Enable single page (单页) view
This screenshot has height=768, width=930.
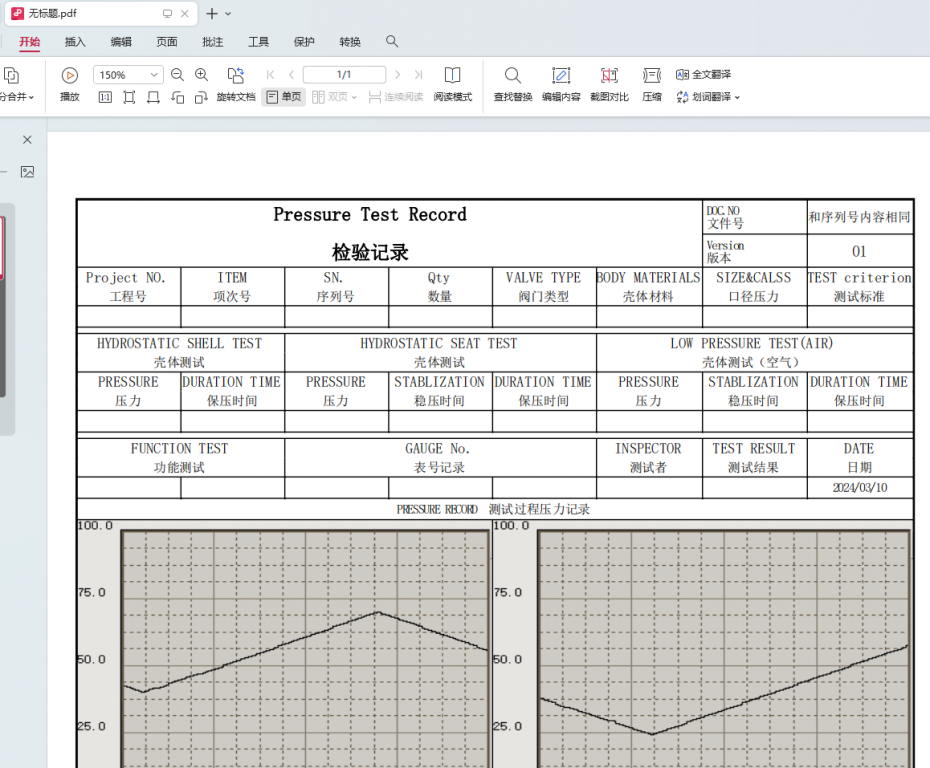tap(284, 97)
